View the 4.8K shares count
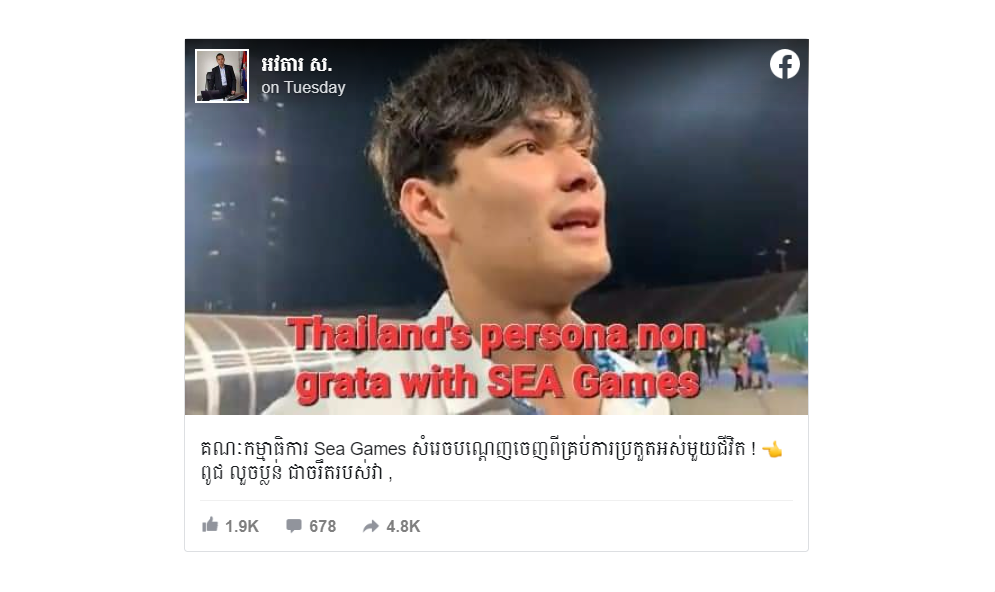 403,526
